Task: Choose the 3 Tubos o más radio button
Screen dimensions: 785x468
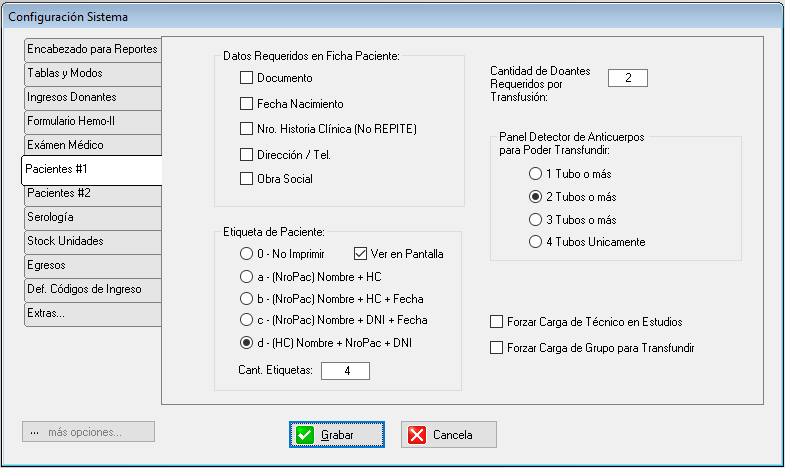Action: click(x=536, y=220)
